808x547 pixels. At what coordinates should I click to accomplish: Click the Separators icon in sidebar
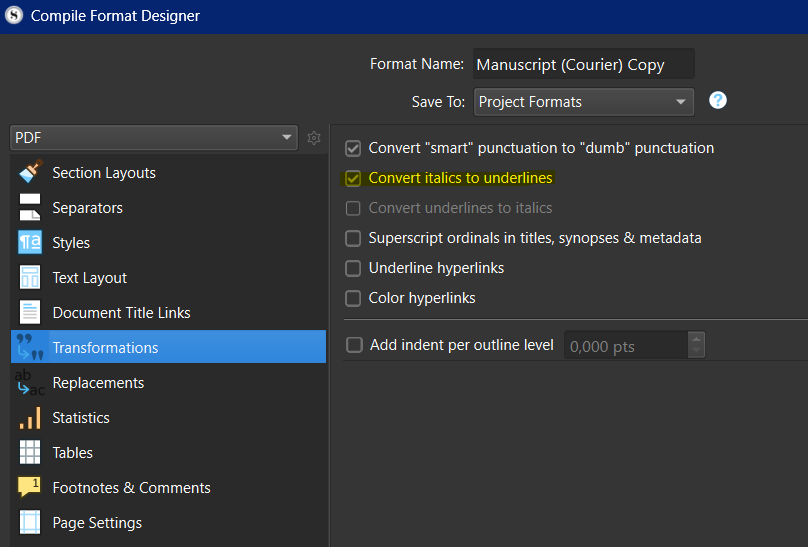[x=30, y=207]
